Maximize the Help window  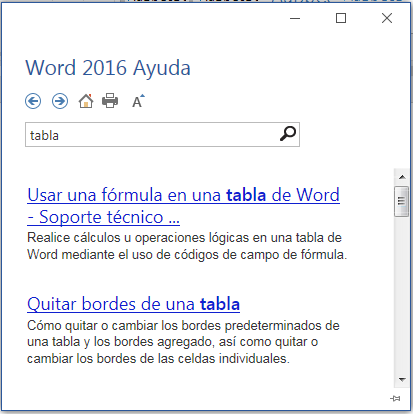(x=341, y=18)
